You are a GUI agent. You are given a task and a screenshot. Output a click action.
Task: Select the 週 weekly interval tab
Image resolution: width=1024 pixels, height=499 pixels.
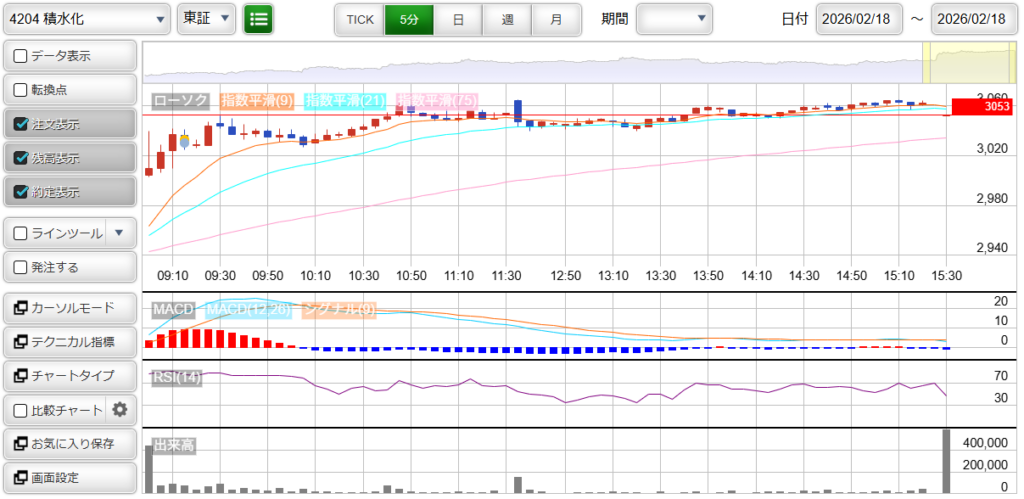click(507, 19)
